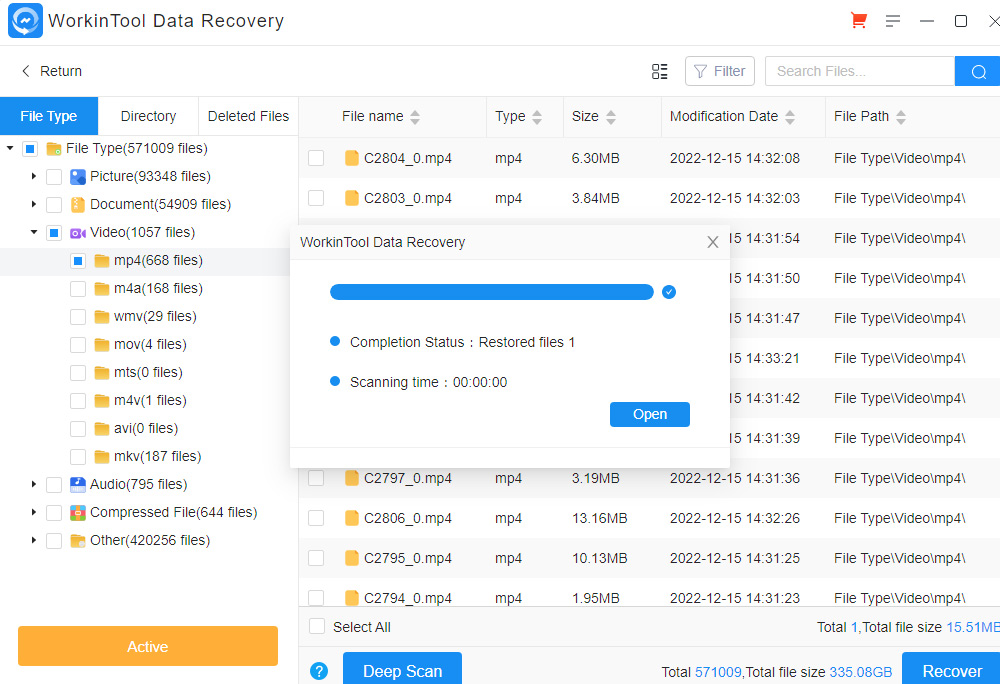Click the blue completion checkmark in dialog

click(669, 292)
